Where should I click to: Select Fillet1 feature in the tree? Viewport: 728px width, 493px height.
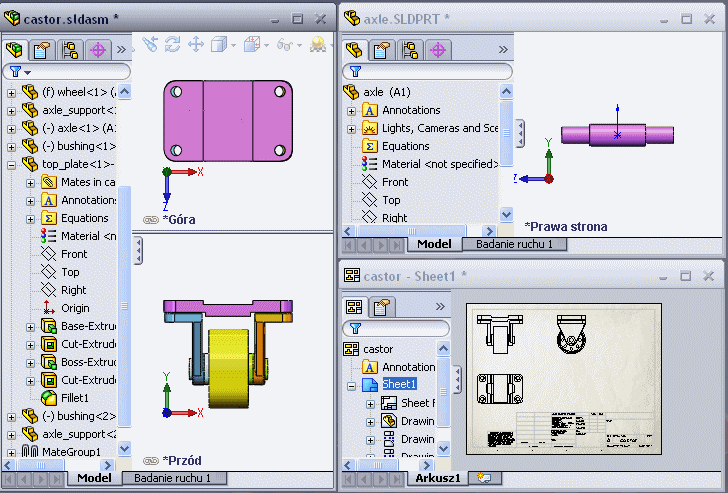pos(73,398)
